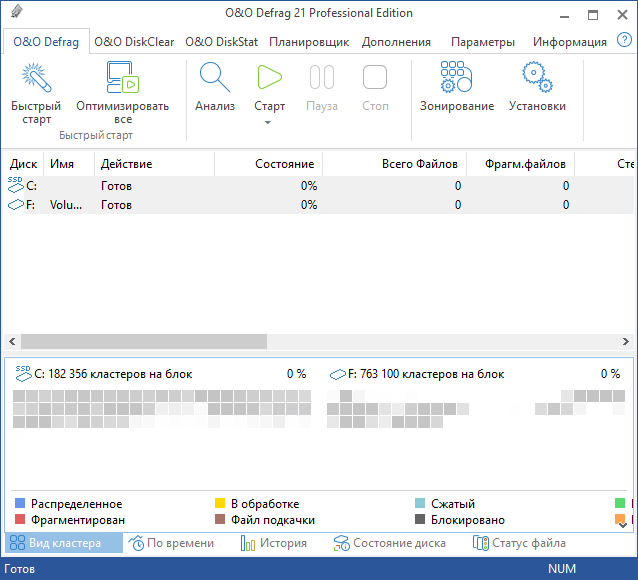Click NUM indicator in status bar
Image resolution: width=638 pixels, height=580 pixels.
tap(562, 568)
